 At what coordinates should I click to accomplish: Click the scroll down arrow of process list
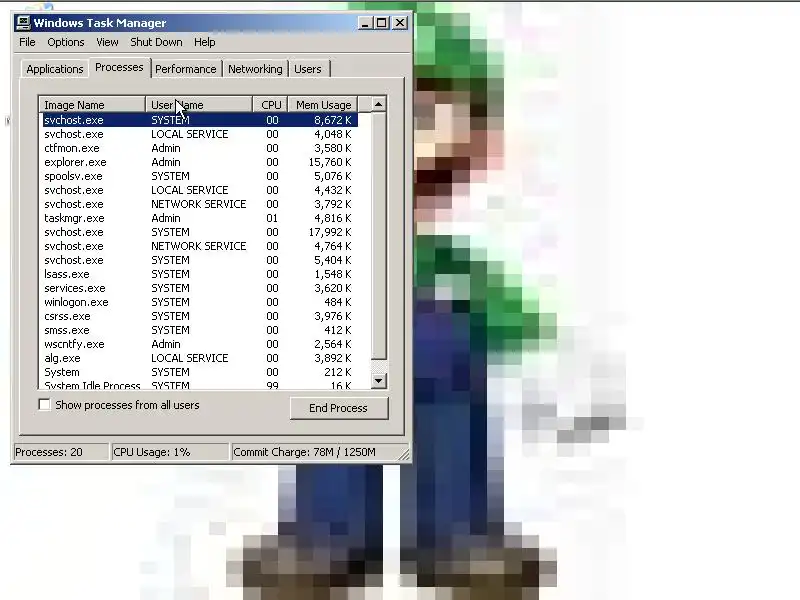(x=379, y=381)
